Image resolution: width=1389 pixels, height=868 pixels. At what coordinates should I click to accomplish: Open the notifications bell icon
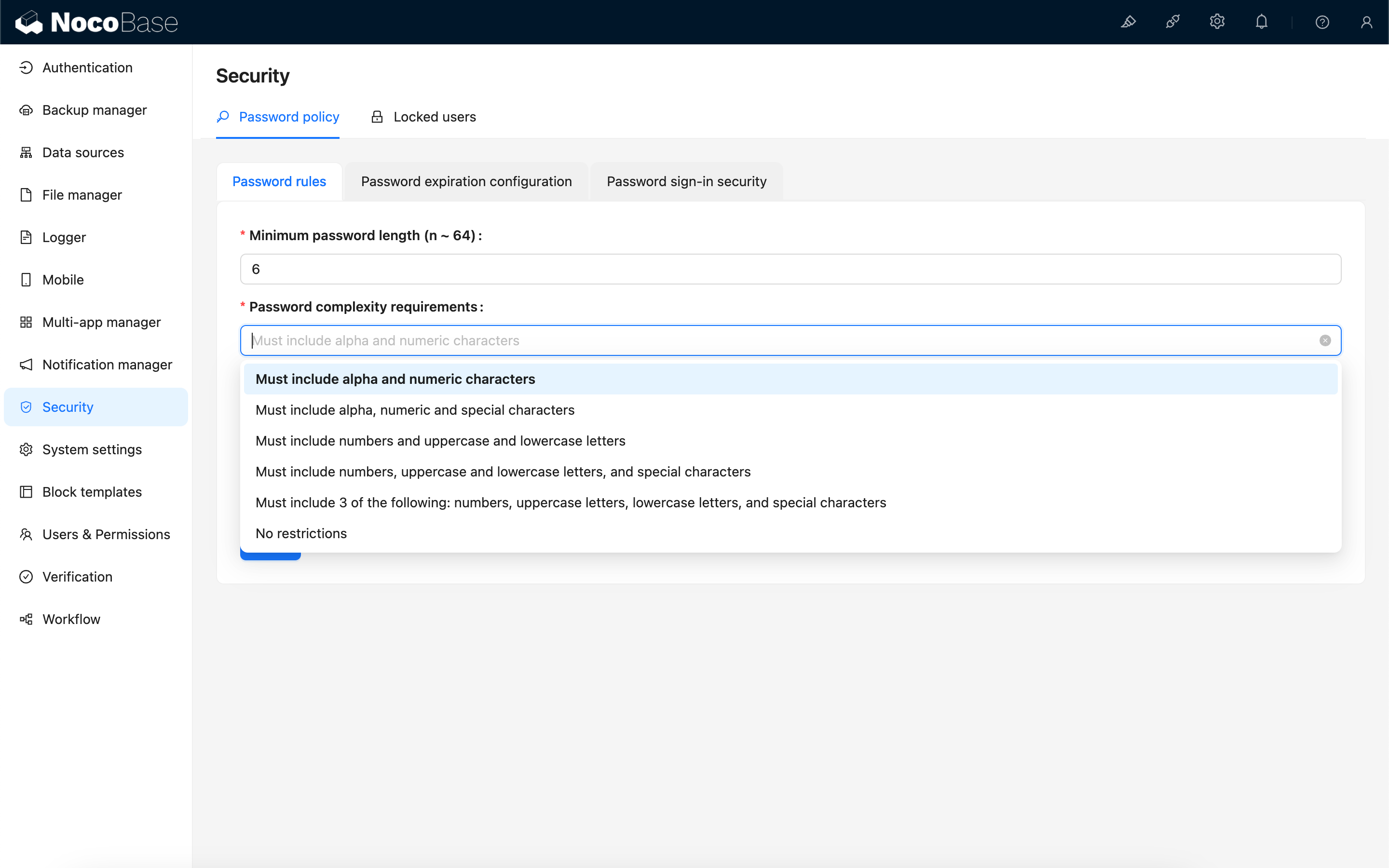coord(1261,22)
